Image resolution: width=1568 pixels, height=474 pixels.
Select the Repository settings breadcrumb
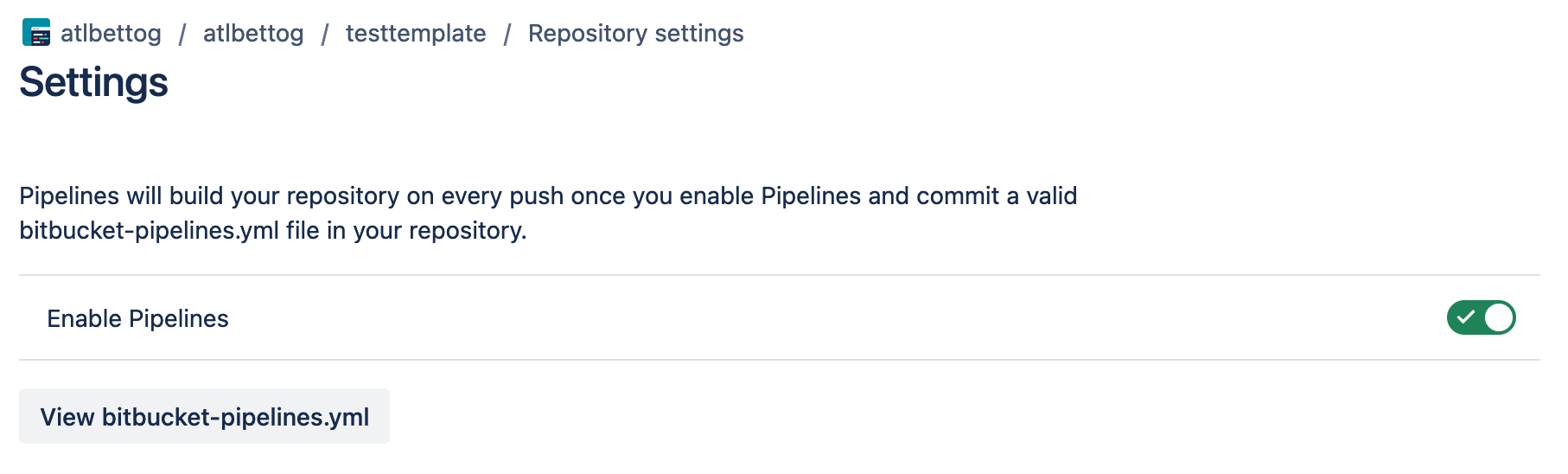pos(635,33)
